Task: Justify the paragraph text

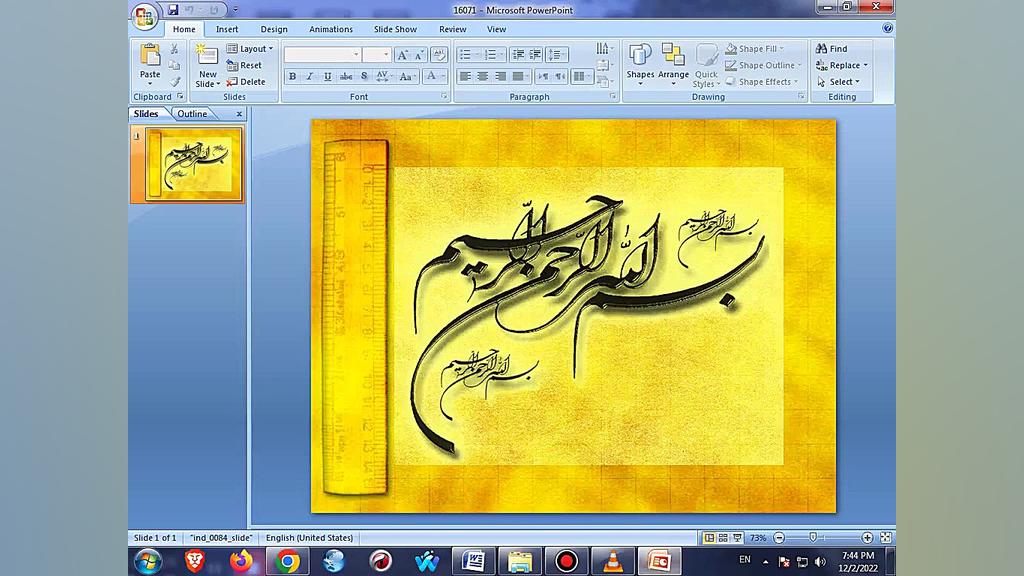Action: point(518,76)
